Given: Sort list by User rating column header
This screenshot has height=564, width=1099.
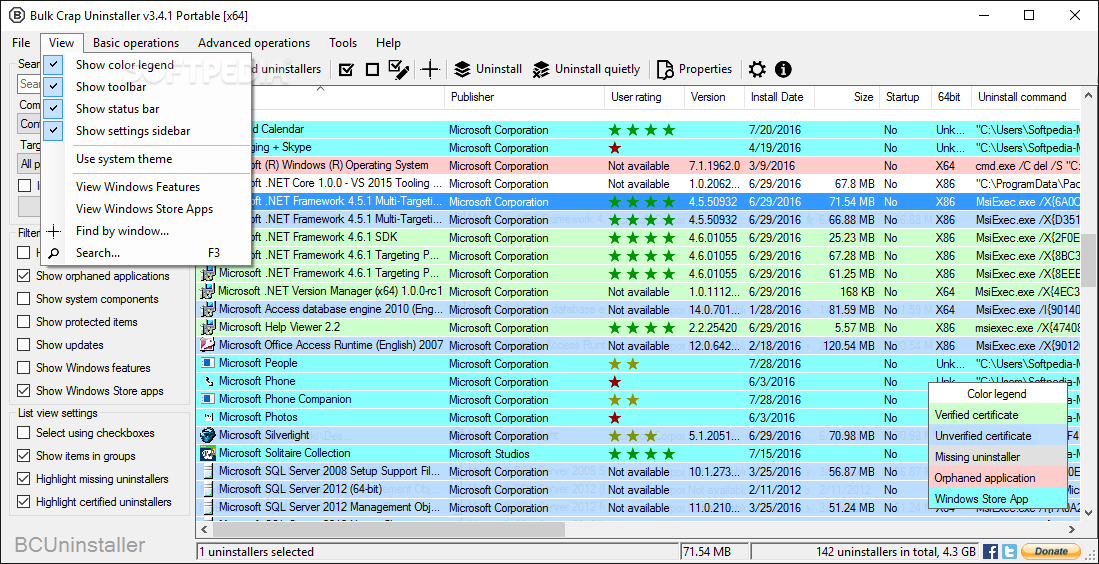Looking at the screenshot, I should 644,97.
